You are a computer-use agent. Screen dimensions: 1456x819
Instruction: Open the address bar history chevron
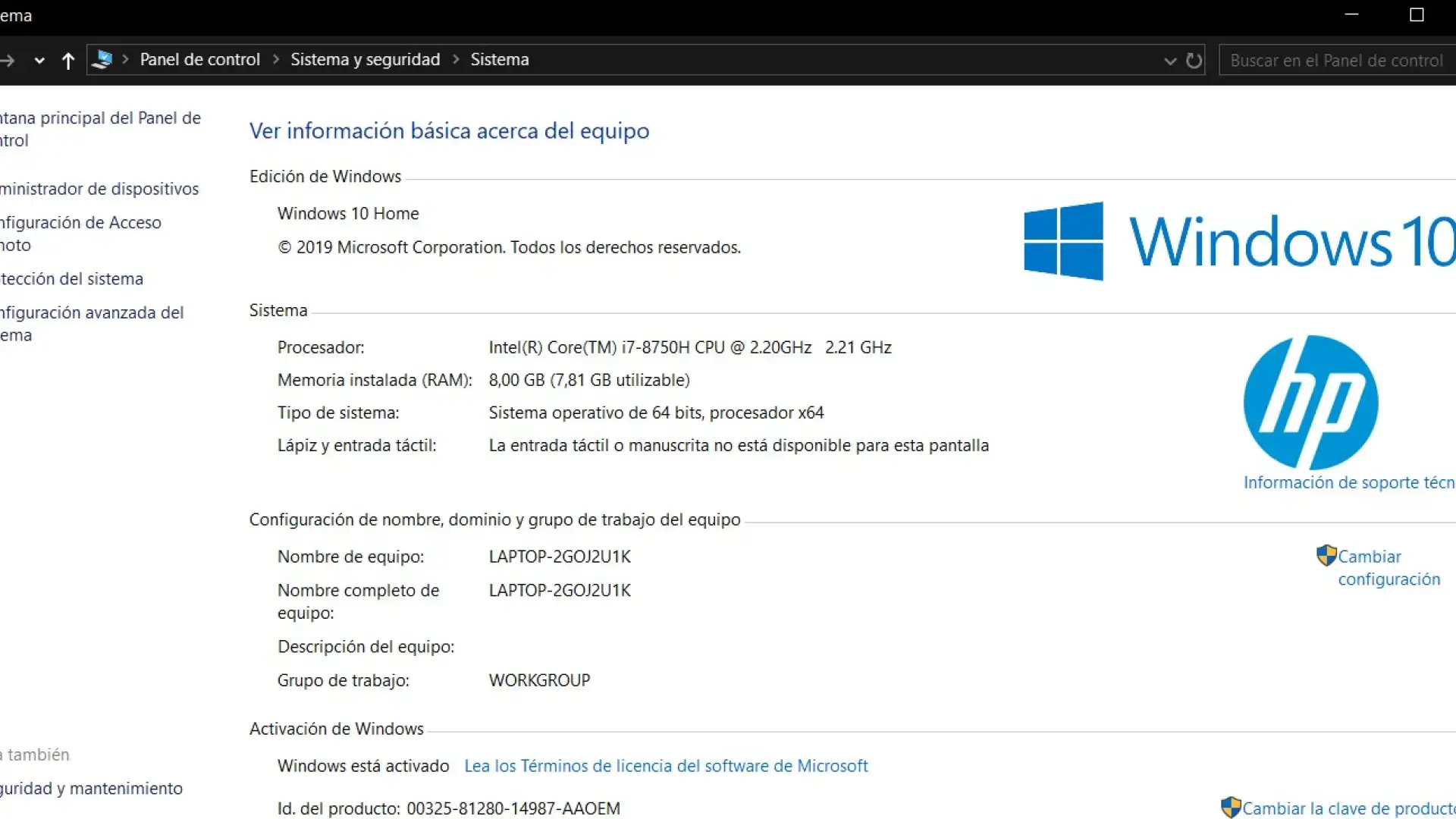1169,61
